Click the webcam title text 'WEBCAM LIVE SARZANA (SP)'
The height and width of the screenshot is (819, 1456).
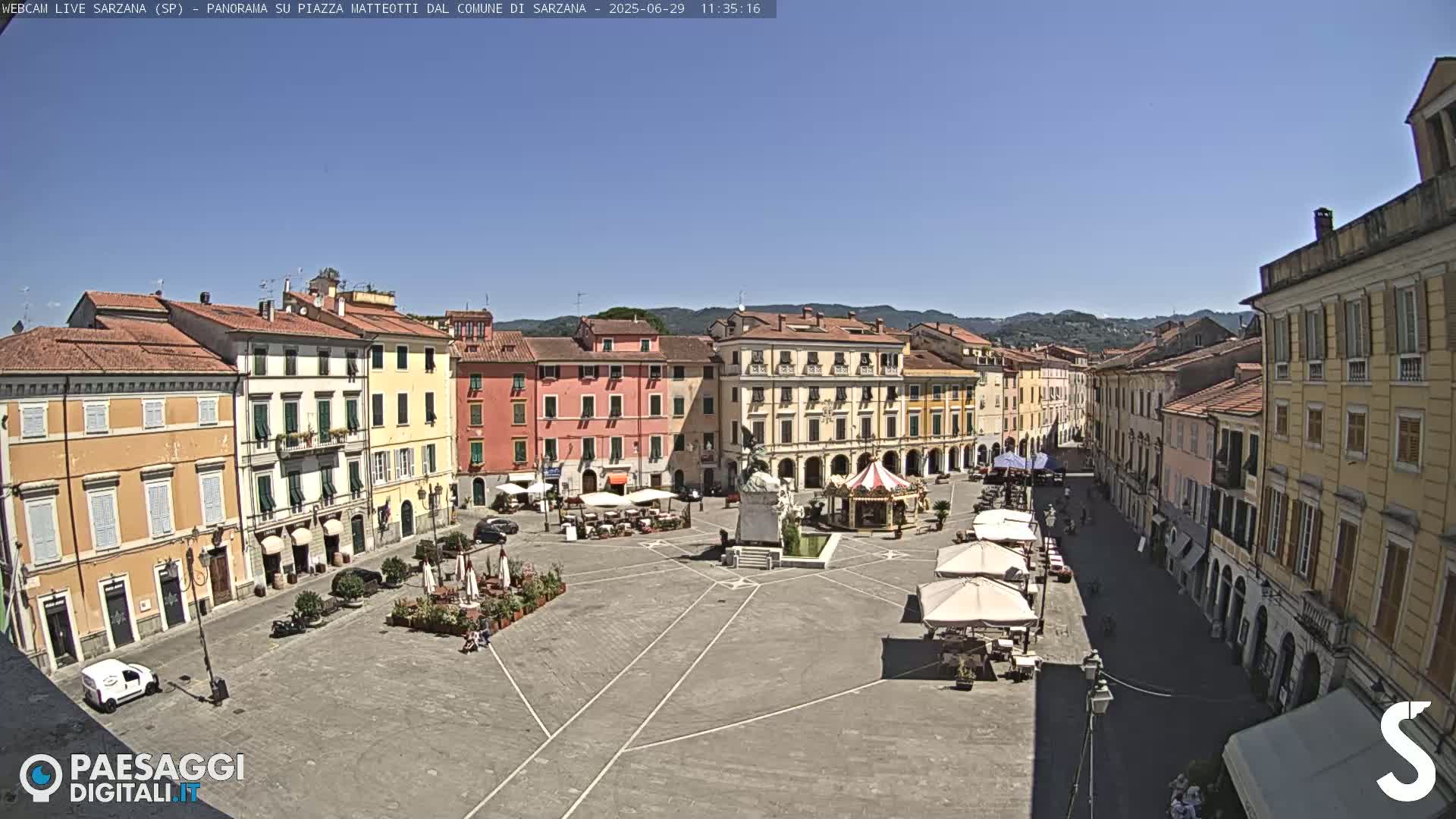[93, 8]
